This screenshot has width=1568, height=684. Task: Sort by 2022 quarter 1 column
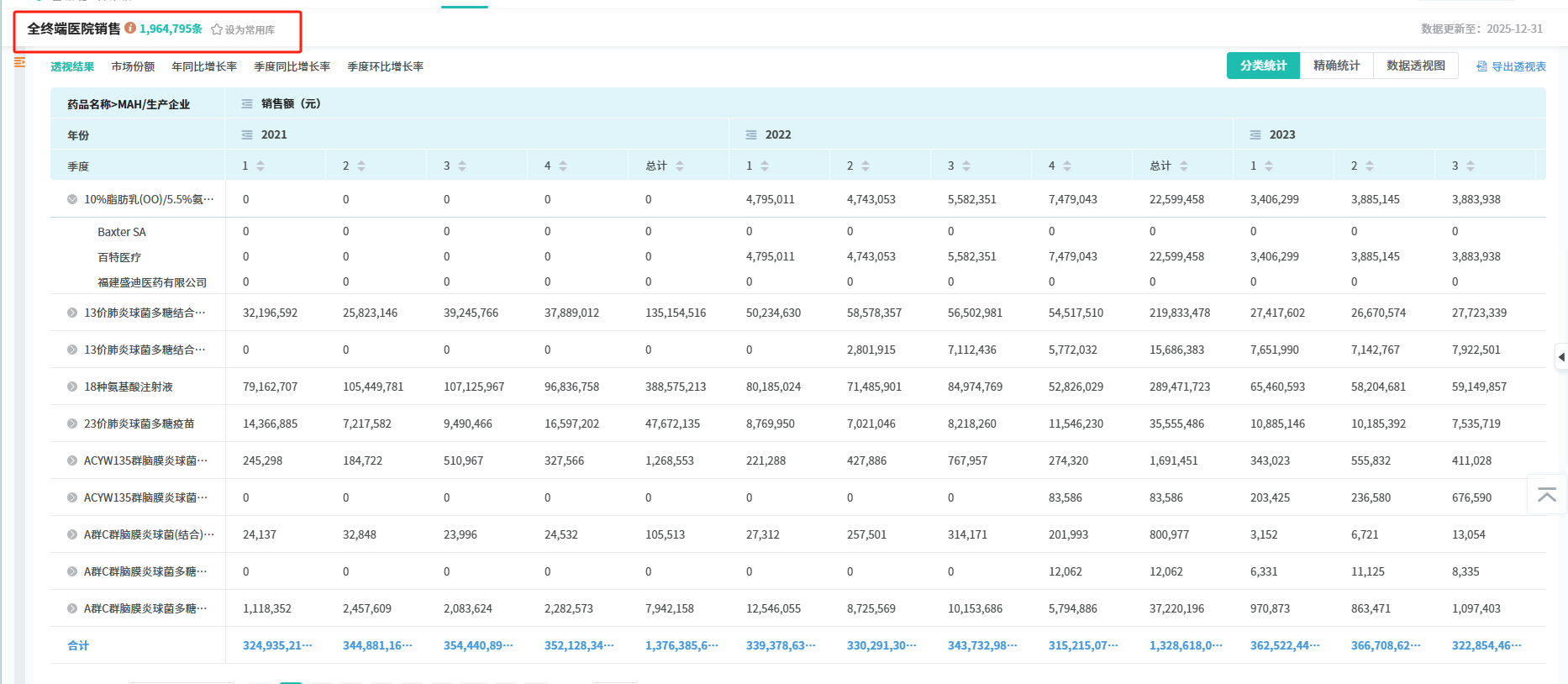coord(765,166)
